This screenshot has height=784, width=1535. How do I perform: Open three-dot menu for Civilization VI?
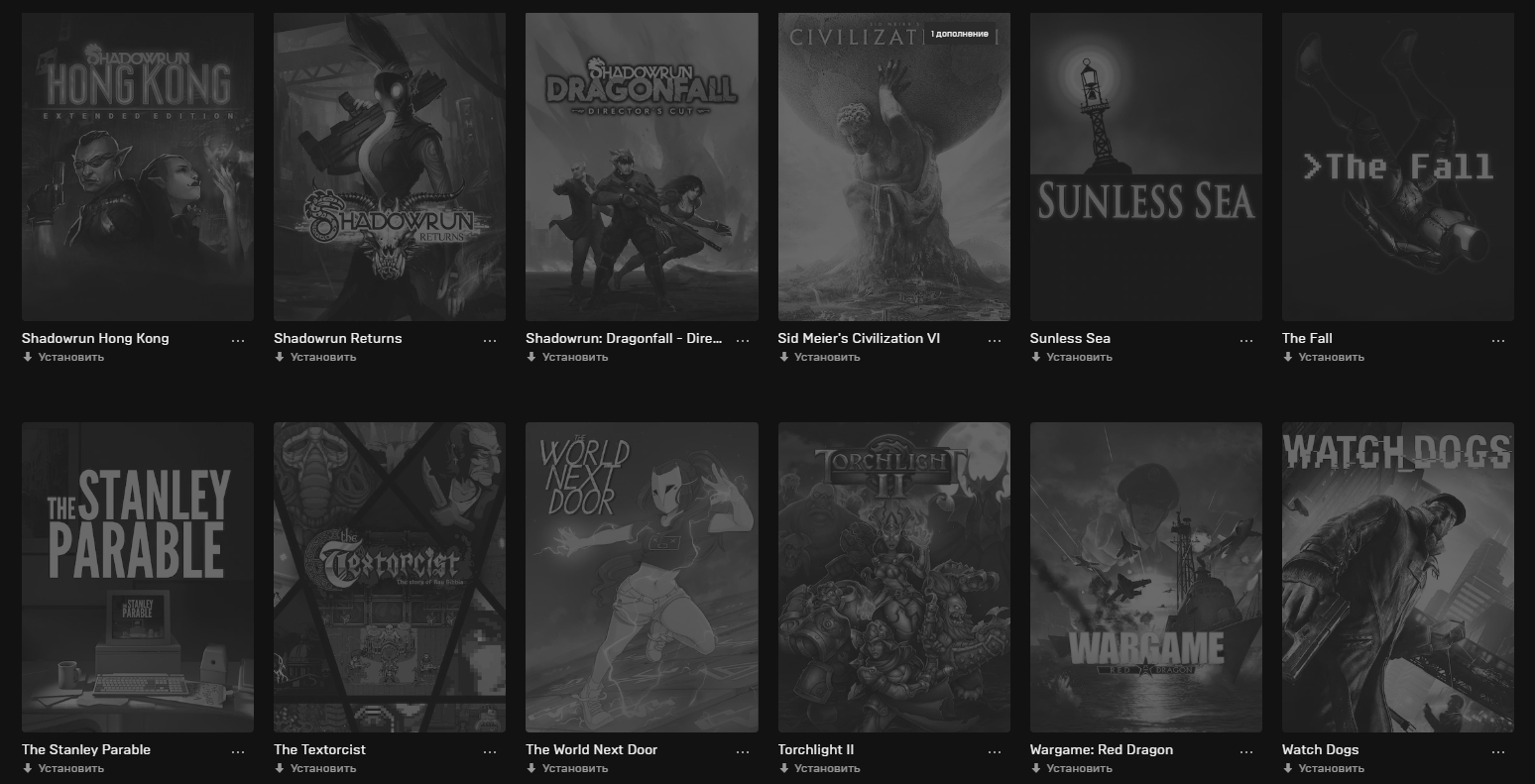[995, 340]
